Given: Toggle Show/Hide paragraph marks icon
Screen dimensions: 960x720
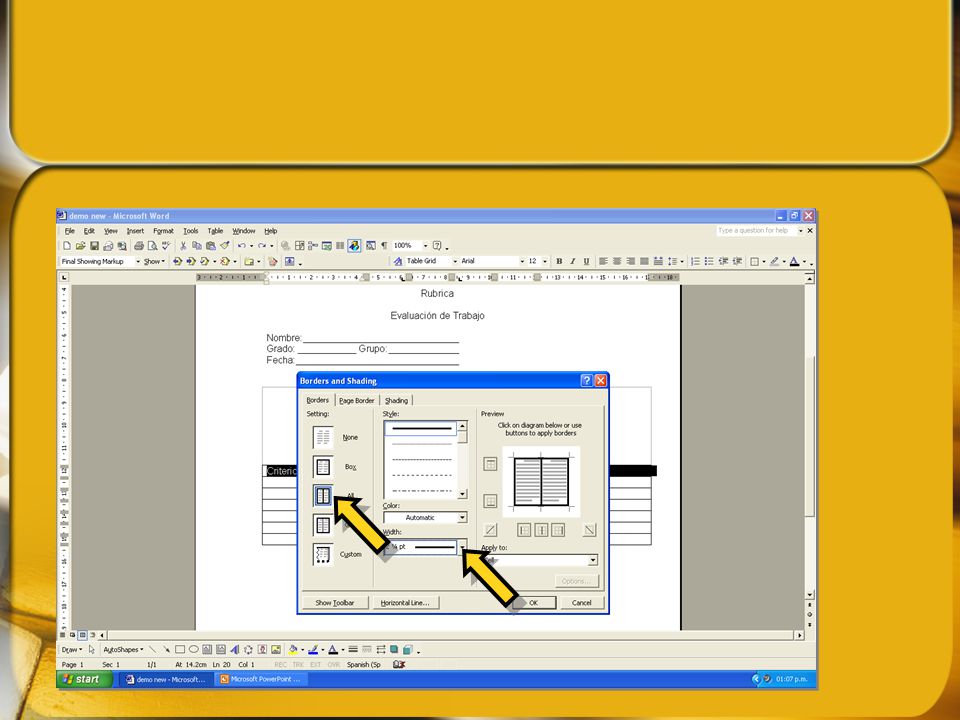Looking at the screenshot, I should click(x=384, y=246).
